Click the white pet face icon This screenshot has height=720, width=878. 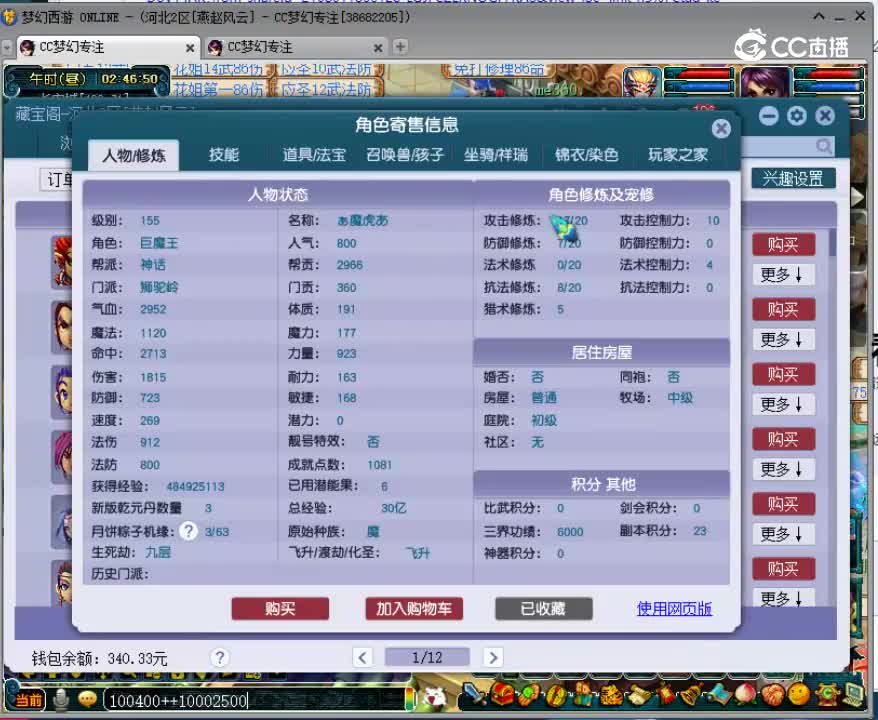(434, 698)
